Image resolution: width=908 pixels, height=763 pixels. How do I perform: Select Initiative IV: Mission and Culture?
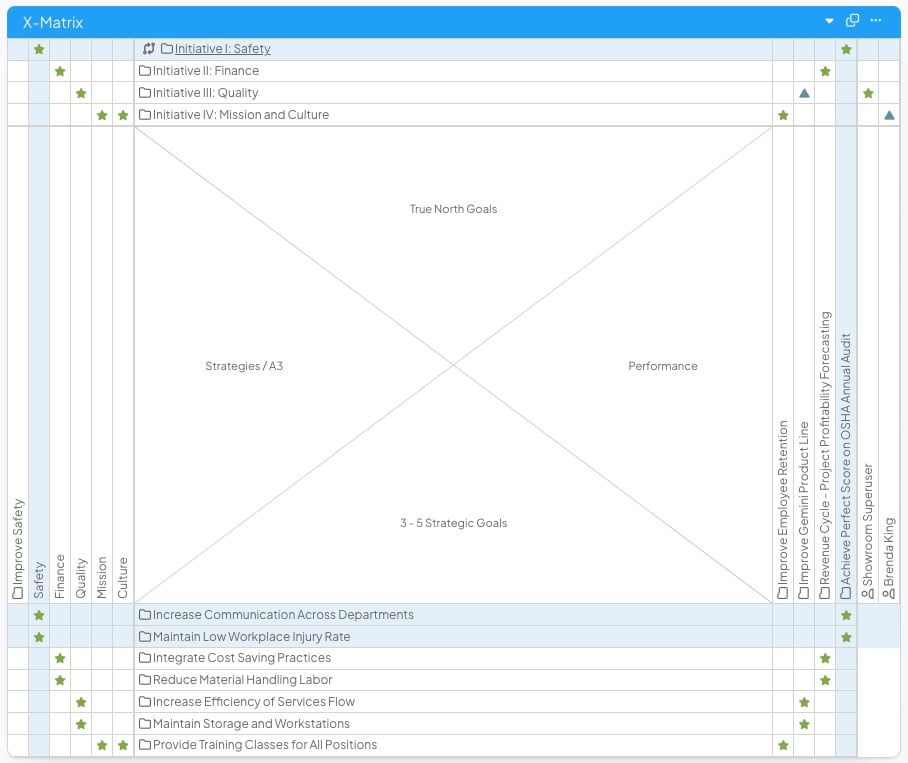(x=240, y=115)
